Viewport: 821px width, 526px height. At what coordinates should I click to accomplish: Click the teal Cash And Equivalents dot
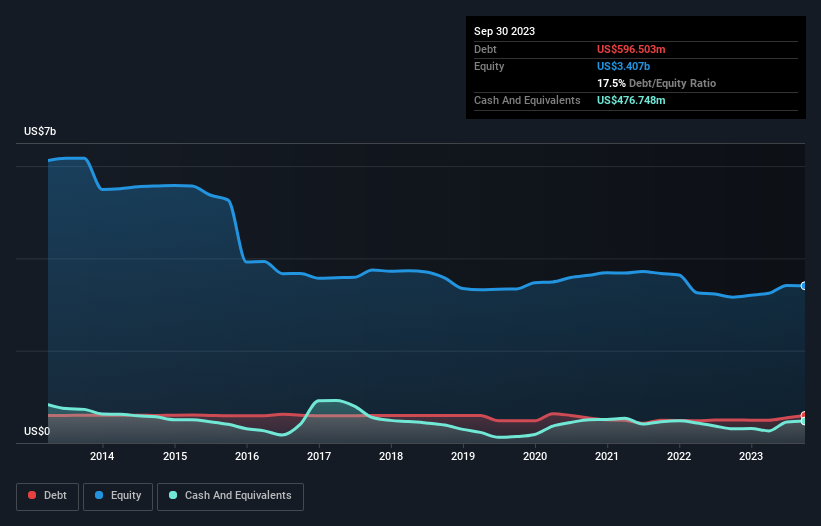coord(173,495)
